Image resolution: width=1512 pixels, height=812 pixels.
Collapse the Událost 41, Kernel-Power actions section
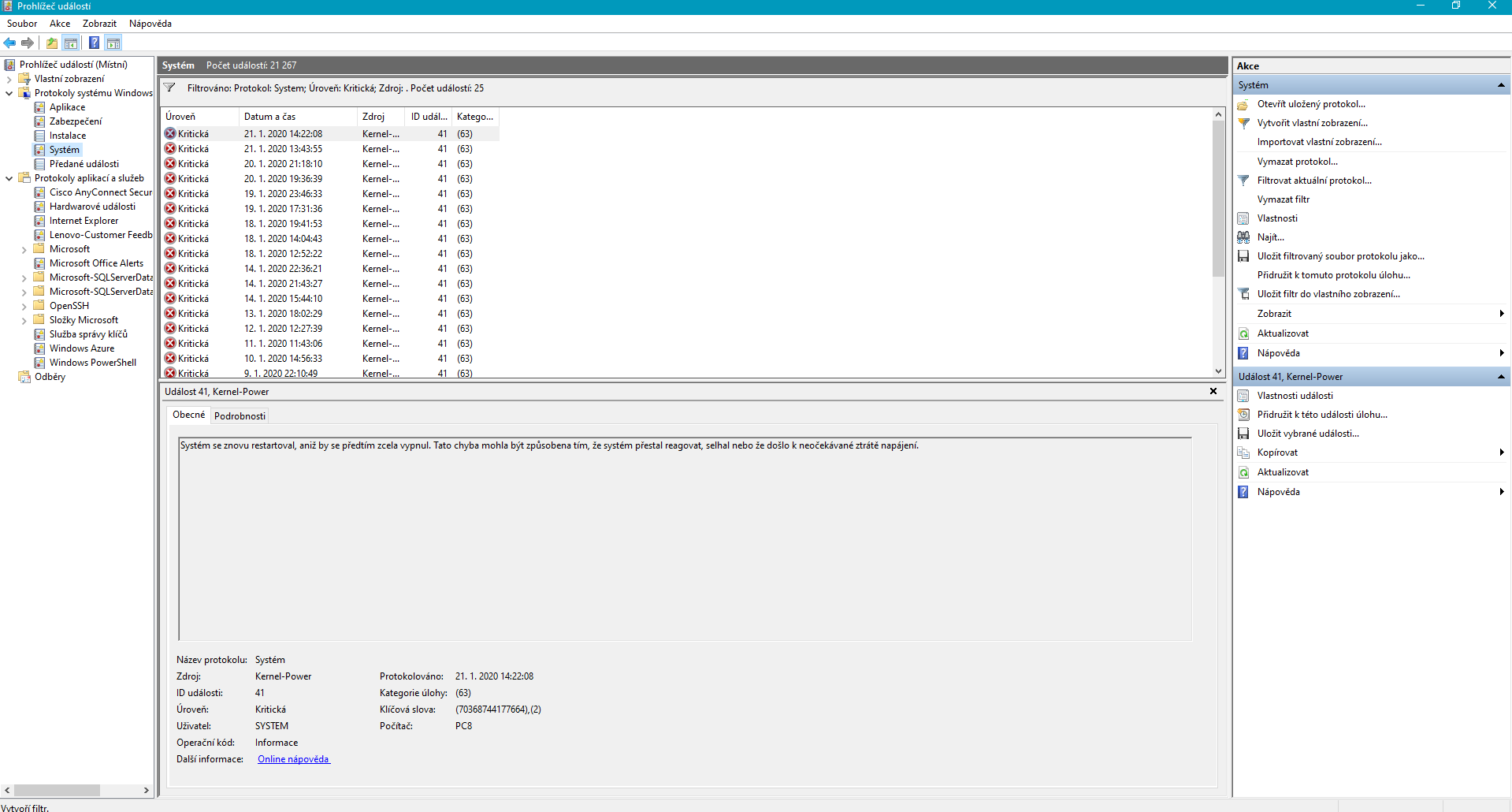coord(1501,377)
